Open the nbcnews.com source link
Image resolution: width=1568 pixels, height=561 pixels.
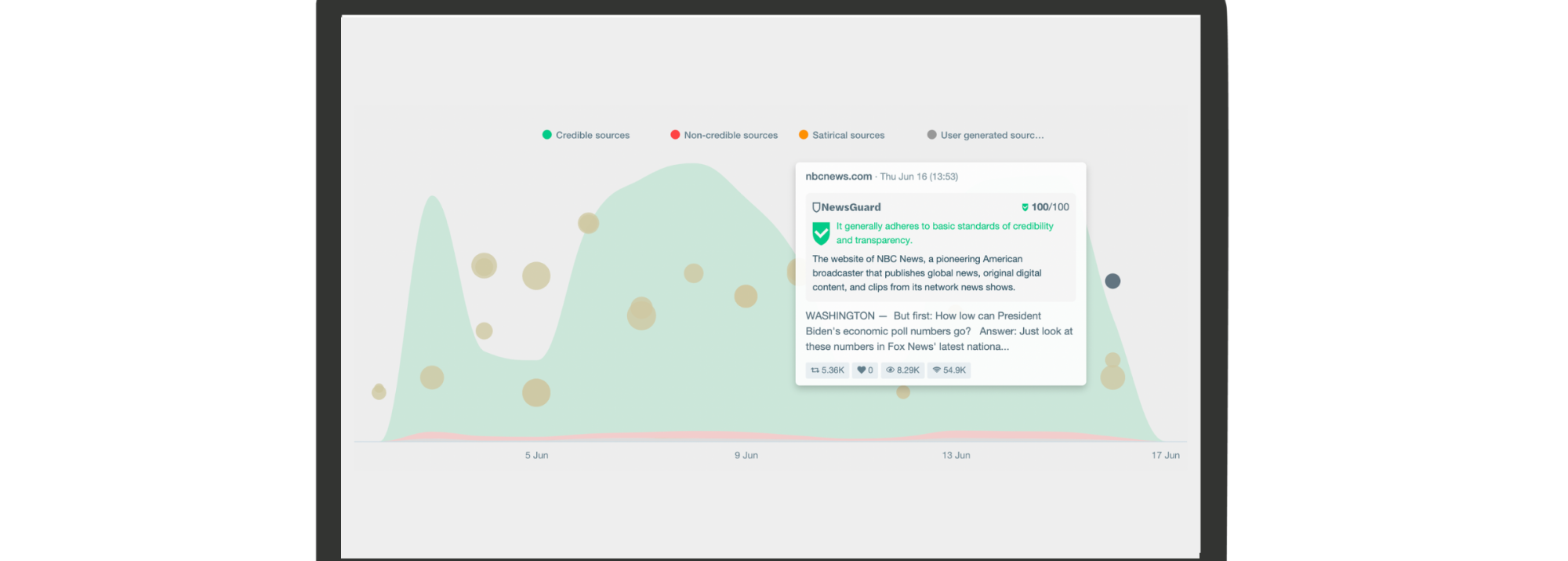pyautogui.click(x=838, y=177)
